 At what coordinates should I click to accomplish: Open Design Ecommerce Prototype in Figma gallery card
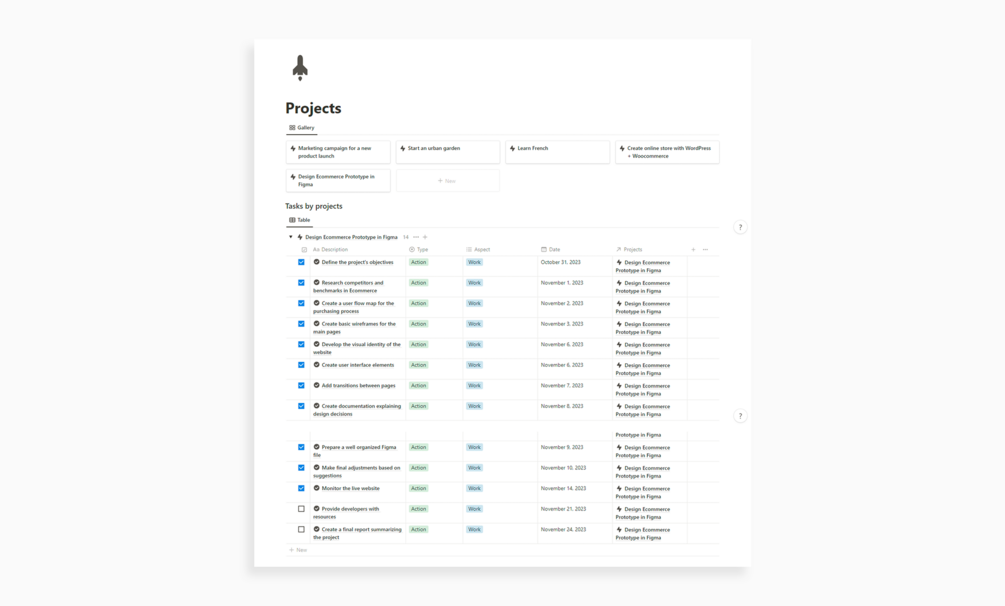[x=338, y=180]
